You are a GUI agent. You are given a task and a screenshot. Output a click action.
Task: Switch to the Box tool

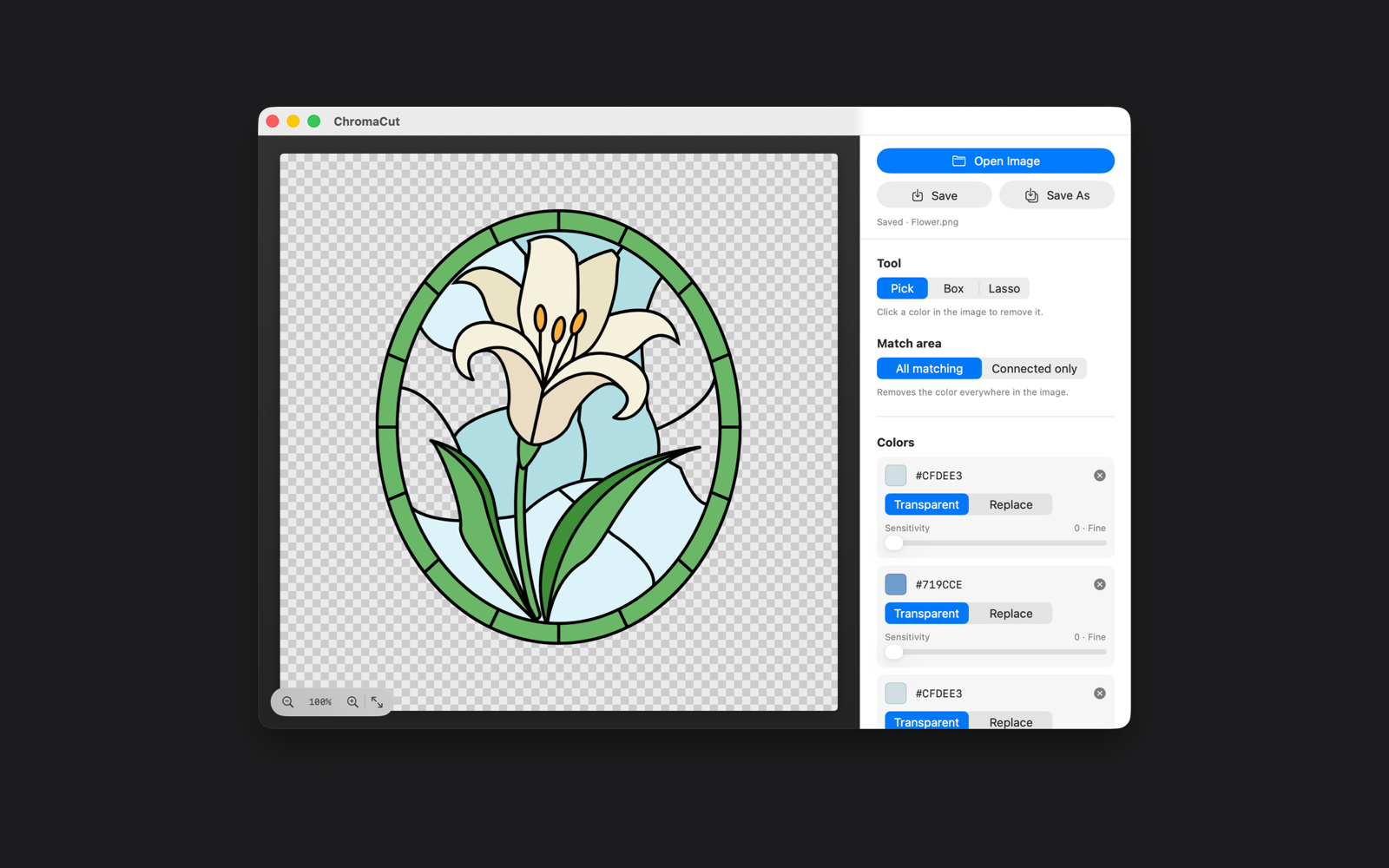[x=953, y=288]
